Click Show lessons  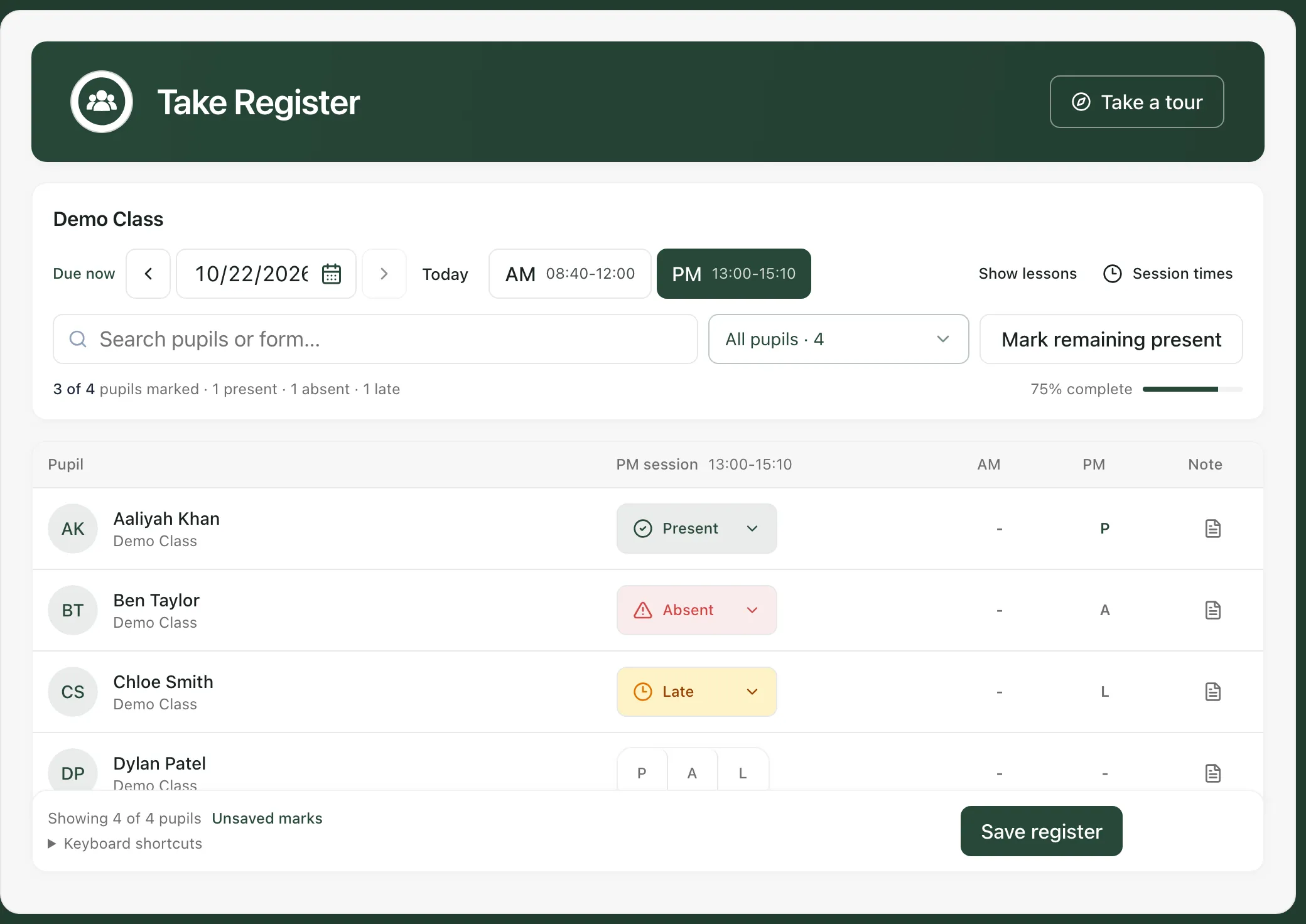tap(1027, 274)
